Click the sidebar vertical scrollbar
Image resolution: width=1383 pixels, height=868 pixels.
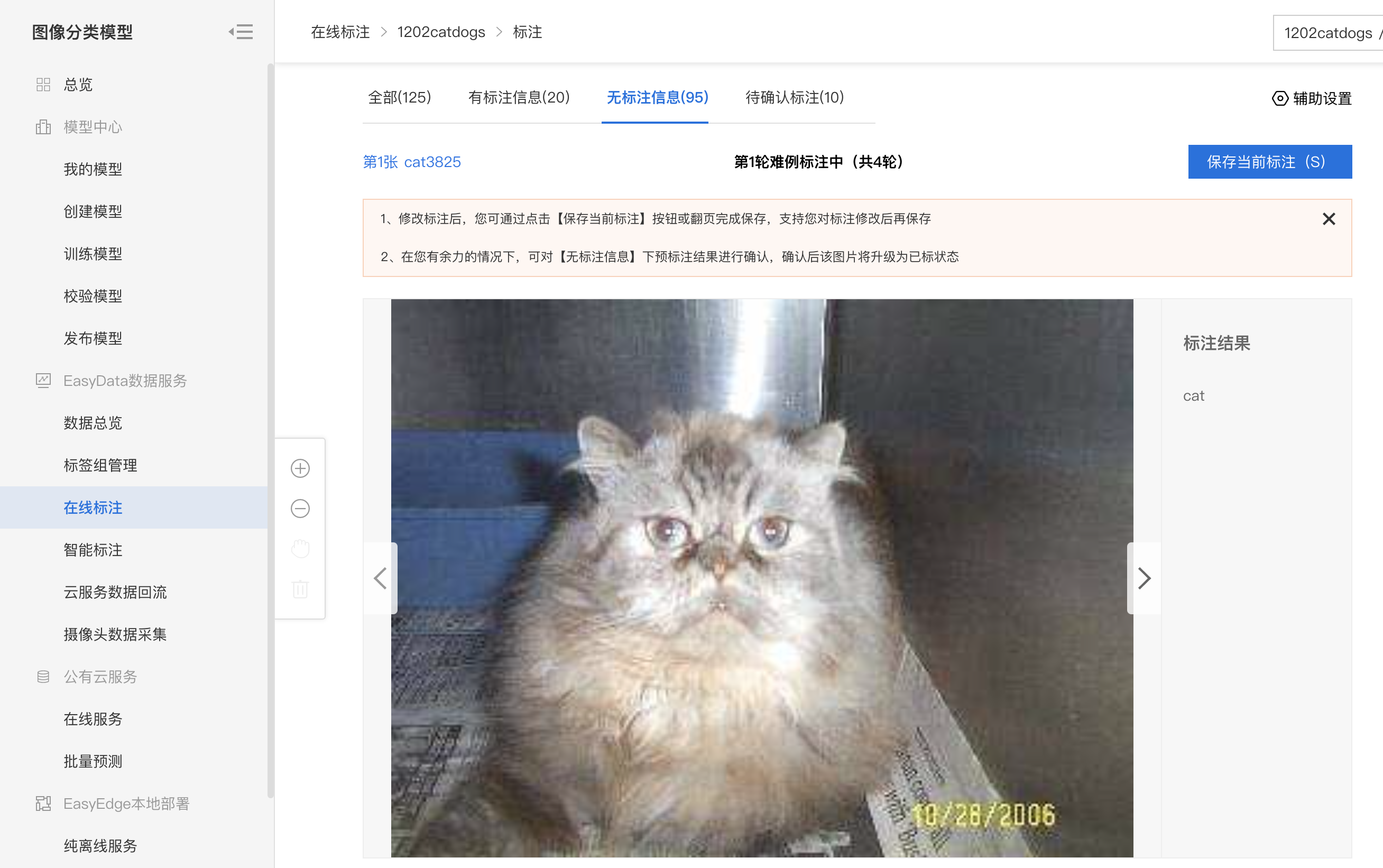[x=270, y=430]
